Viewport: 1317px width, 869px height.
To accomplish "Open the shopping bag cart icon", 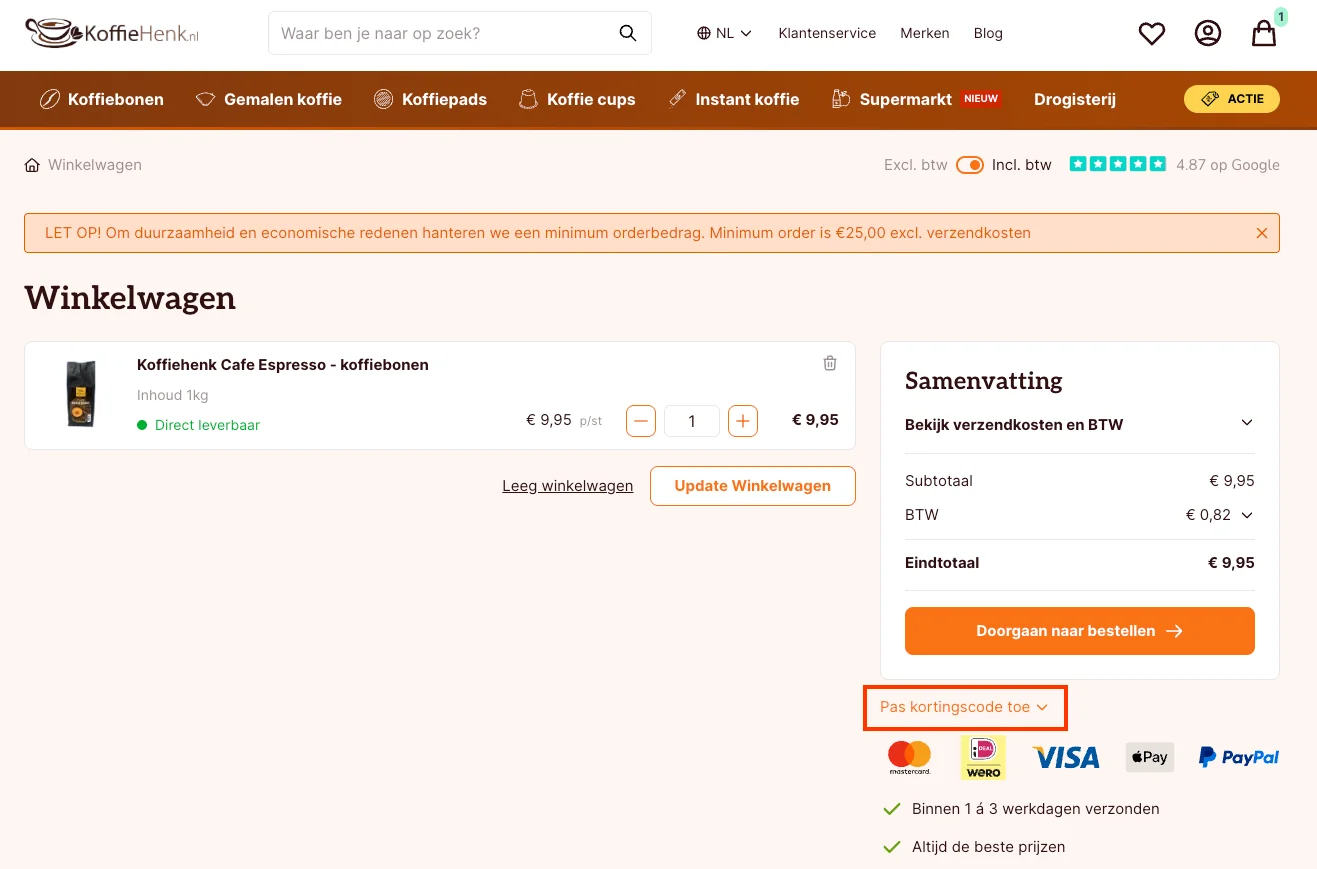I will [x=1264, y=33].
